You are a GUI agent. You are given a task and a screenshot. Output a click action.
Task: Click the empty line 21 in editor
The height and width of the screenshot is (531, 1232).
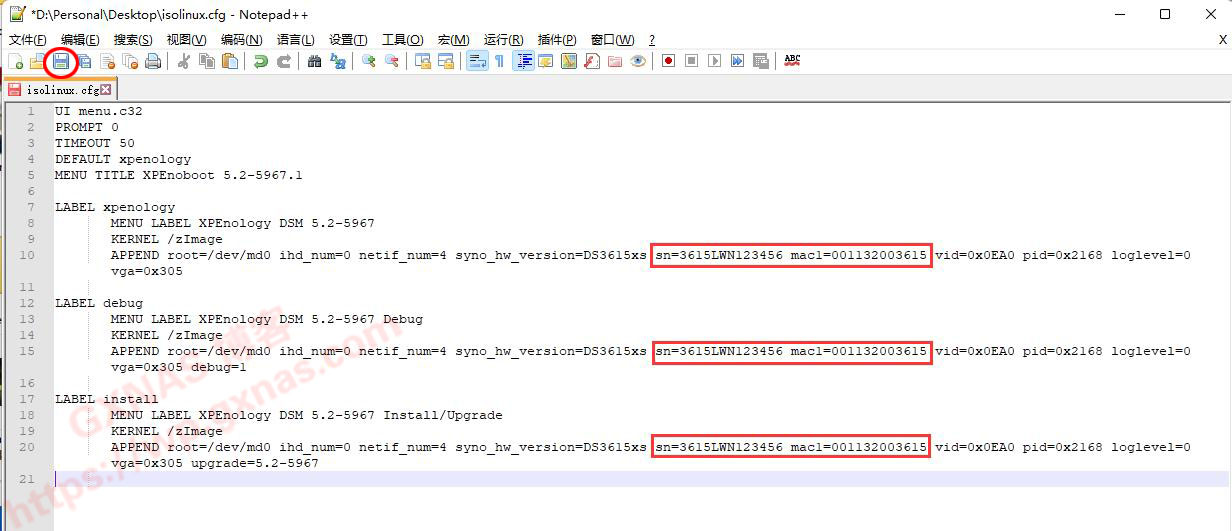(640, 479)
